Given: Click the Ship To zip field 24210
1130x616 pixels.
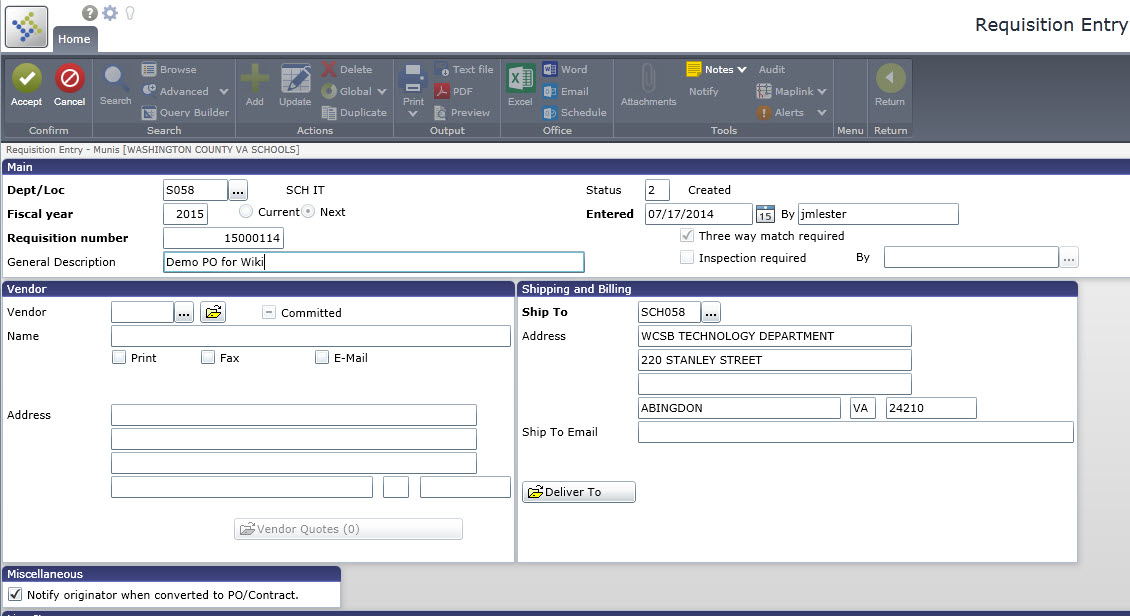Looking at the screenshot, I should [931, 408].
